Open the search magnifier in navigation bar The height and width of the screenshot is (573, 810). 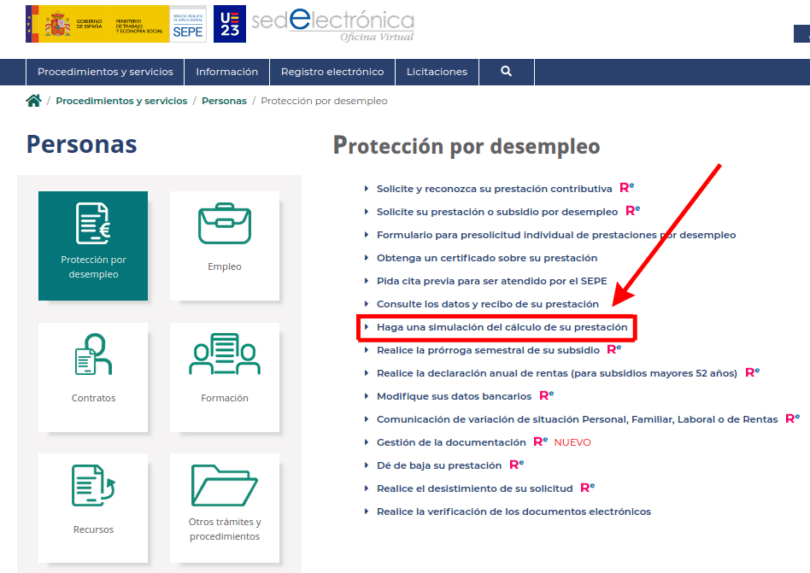click(x=506, y=71)
